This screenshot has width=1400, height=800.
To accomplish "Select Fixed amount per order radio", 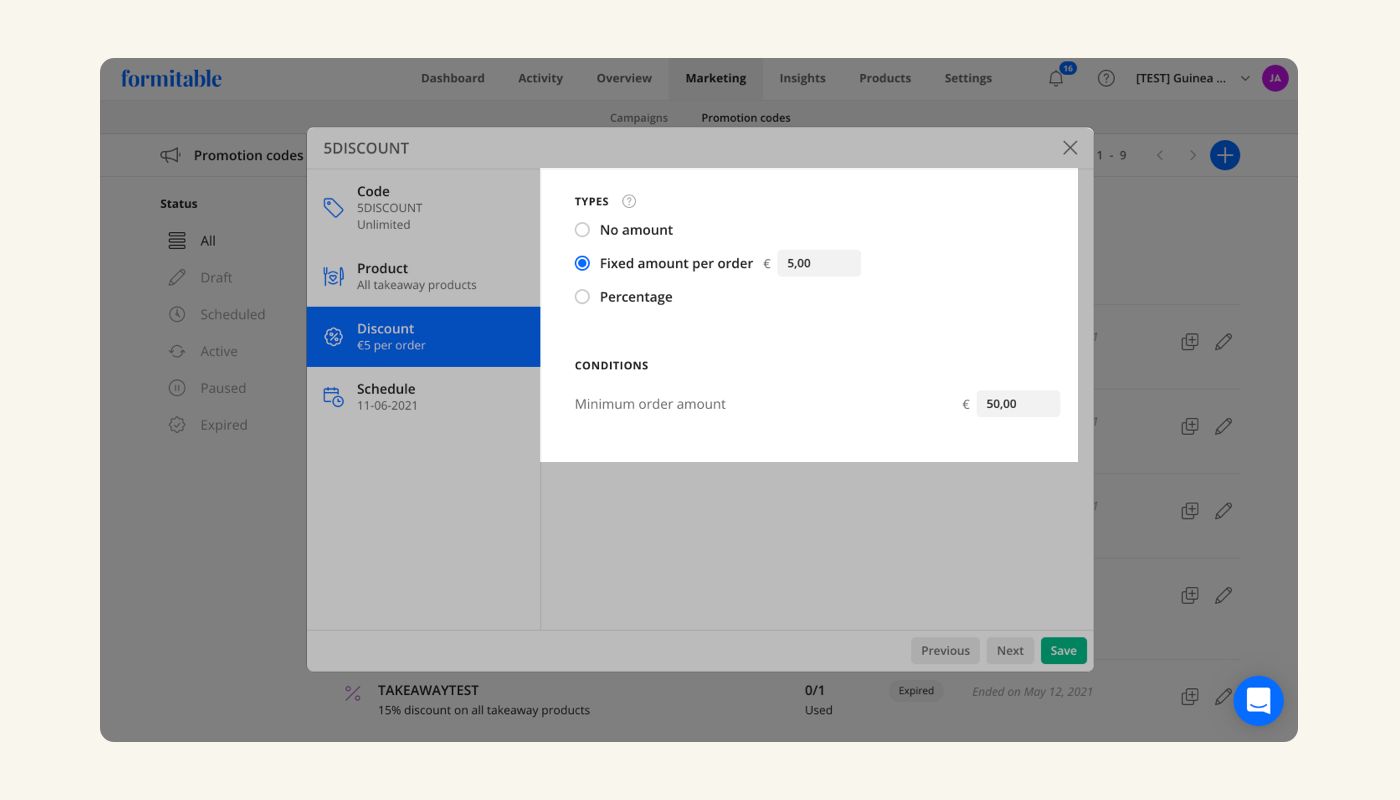I will [582, 264].
